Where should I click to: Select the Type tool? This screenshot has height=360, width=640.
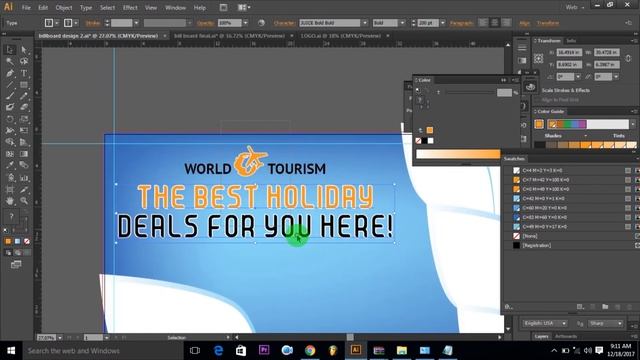tap(24, 73)
